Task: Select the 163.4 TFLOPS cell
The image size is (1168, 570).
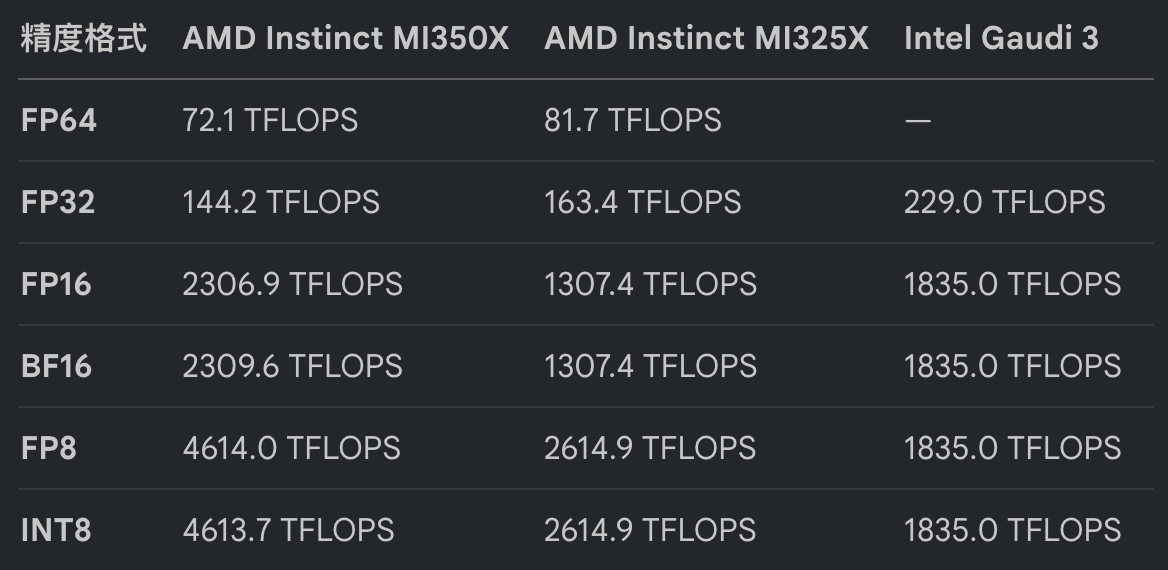Action: [643, 202]
